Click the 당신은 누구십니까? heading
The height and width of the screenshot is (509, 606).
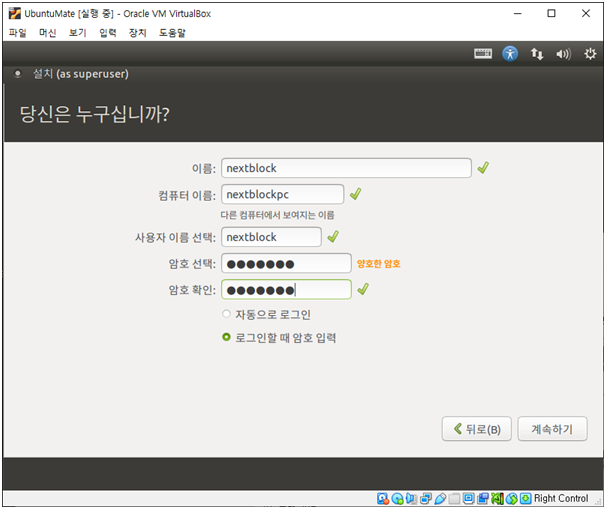[x=94, y=114]
